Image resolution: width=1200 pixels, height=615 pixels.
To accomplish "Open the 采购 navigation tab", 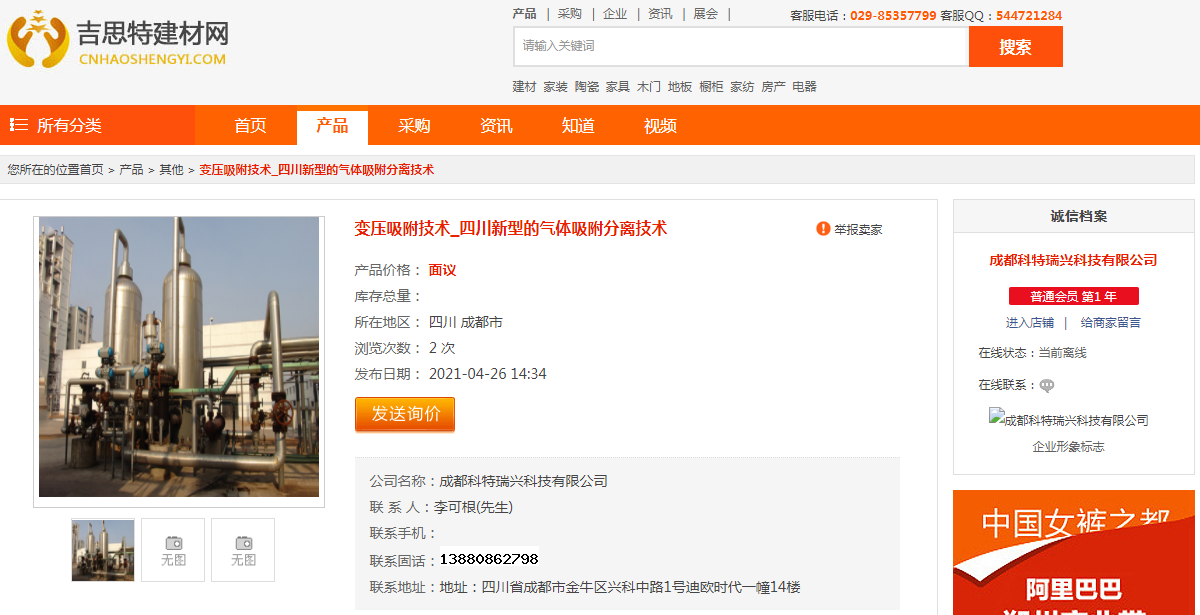I will pyautogui.click(x=414, y=126).
